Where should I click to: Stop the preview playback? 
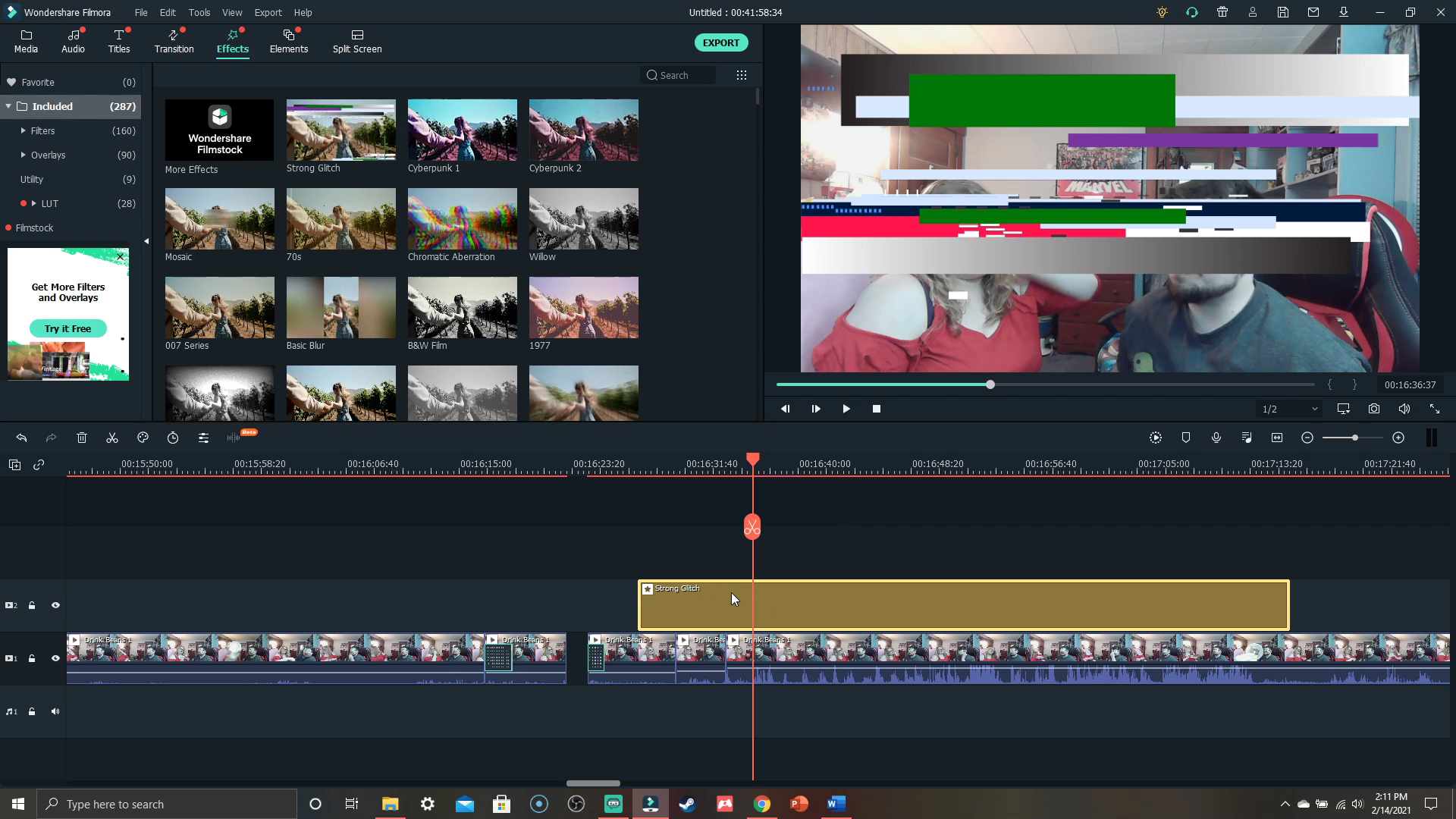click(x=877, y=409)
